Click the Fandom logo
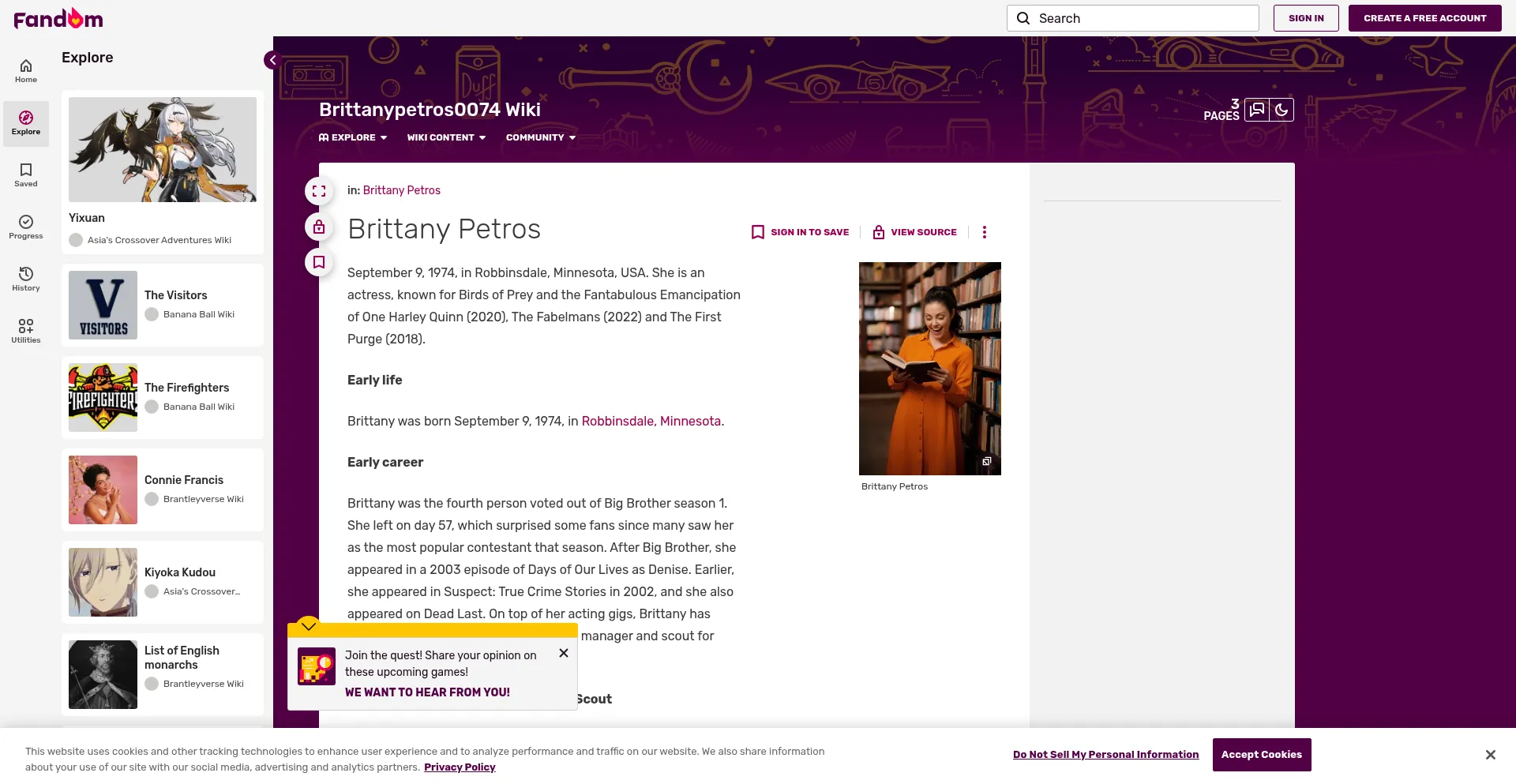This screenshot has width=1516, height=784. (58, 18)
